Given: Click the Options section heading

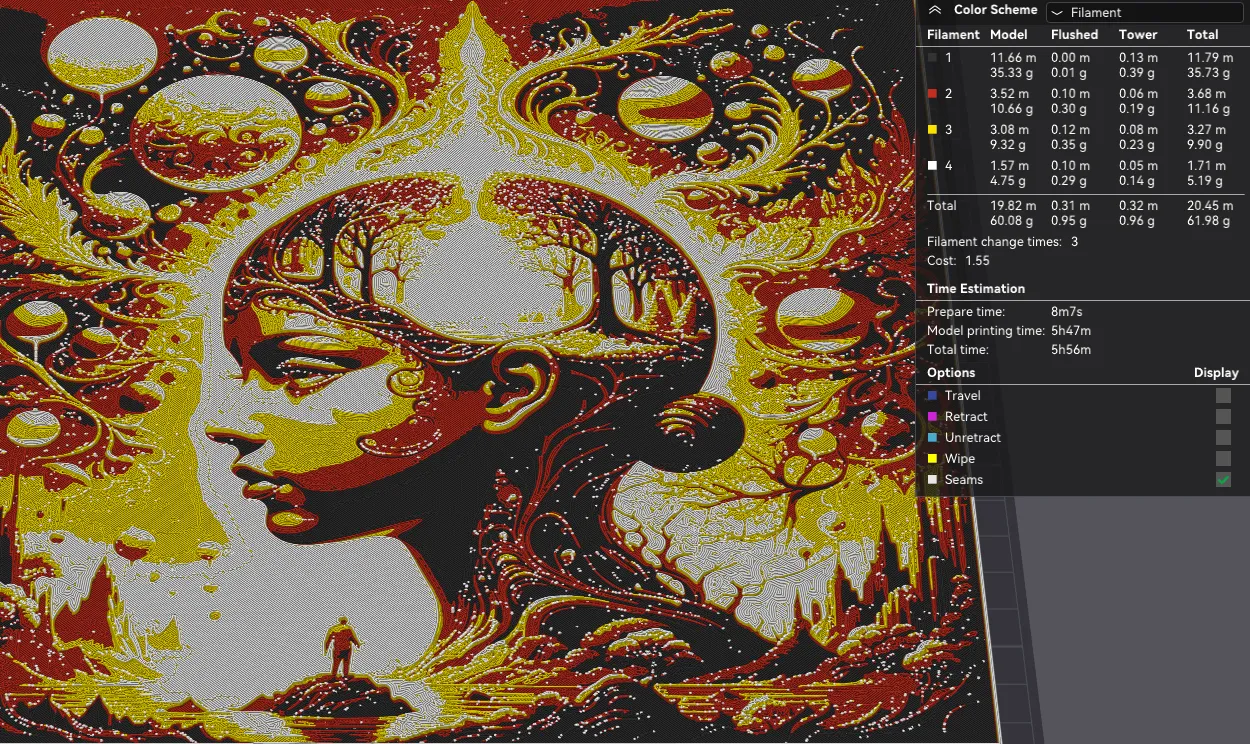Looking at the screenshot, I should click(x=951, y=372).
